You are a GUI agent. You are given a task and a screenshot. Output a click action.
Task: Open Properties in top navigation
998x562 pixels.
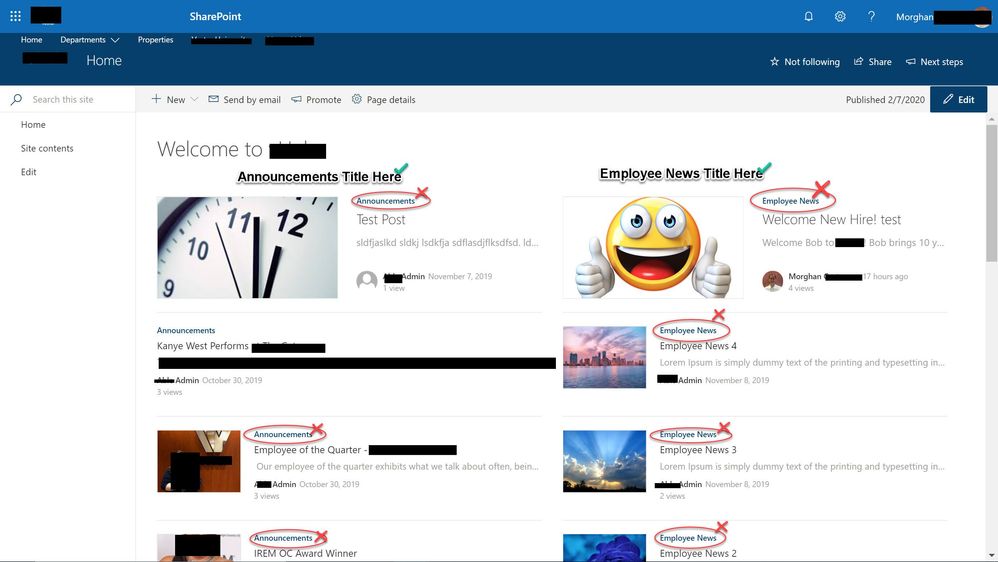coord(155,39)
